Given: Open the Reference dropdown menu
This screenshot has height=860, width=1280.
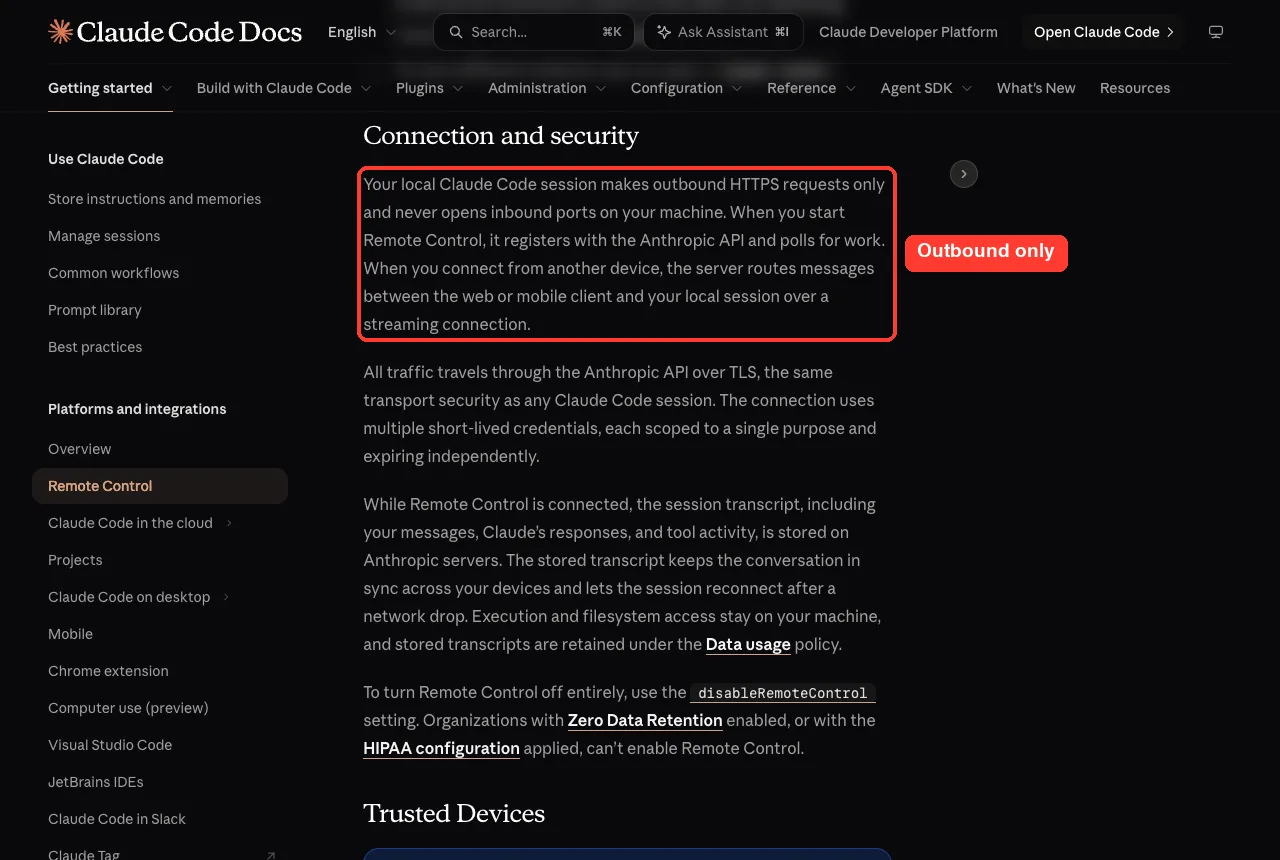Looking at the screenshot, I should click(x=812, y=88).
